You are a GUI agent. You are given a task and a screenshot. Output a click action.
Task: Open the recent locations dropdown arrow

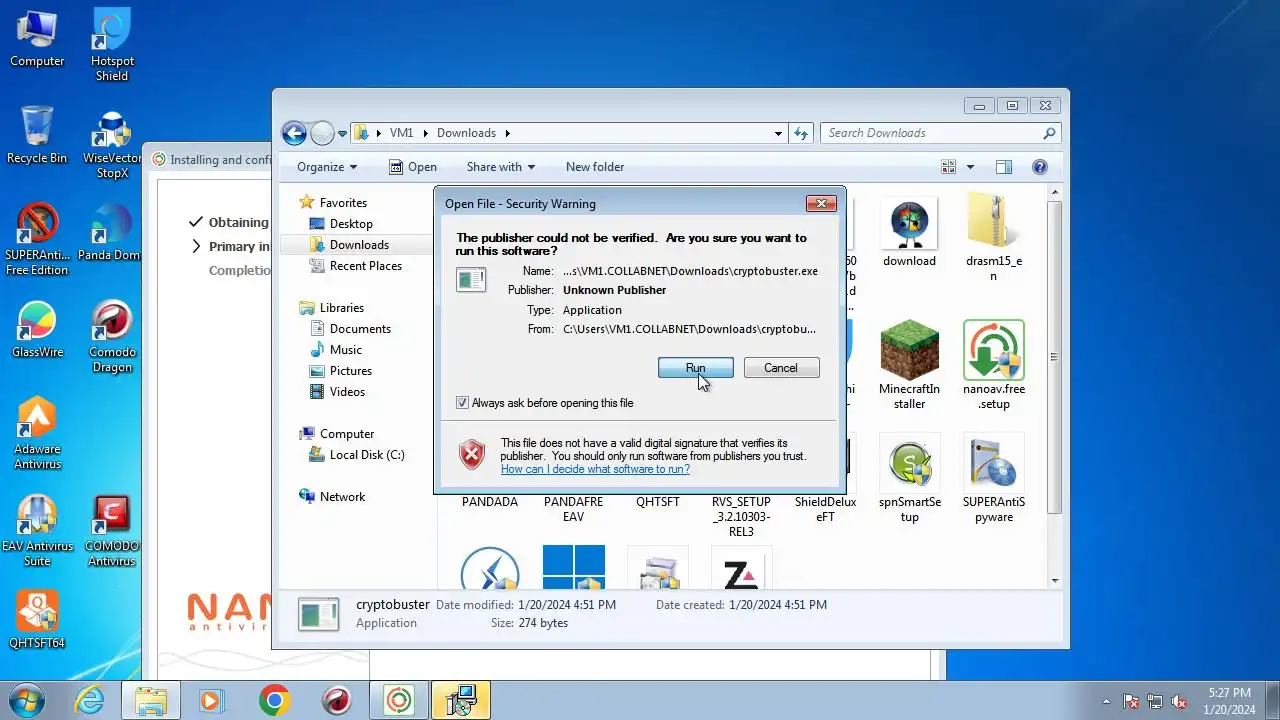point(342,133)
